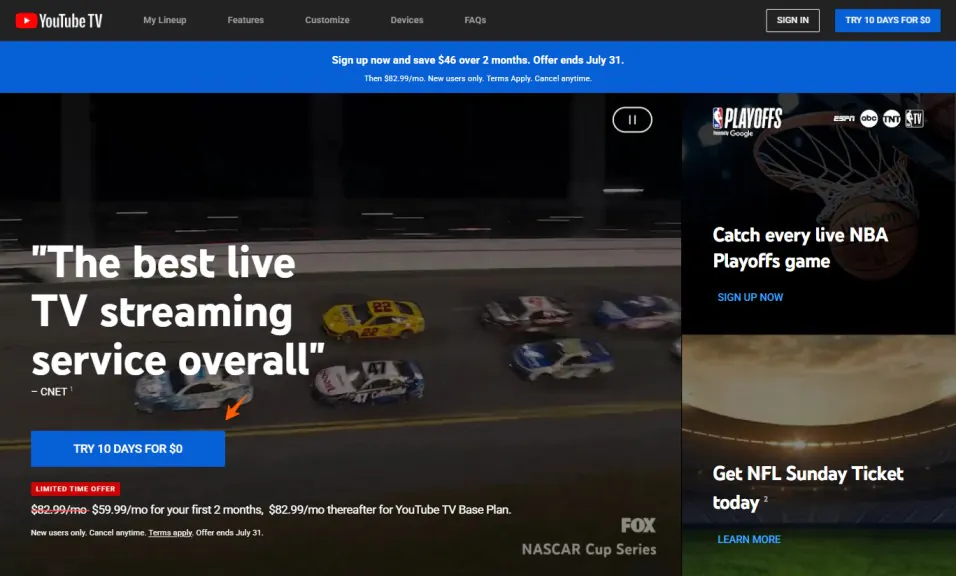Image resolution: width=956 pixels, height=576 pixels.
Task: Click the large blue TRY 10 DAYS FOR $0 hero button
Action: coord(128,449)
